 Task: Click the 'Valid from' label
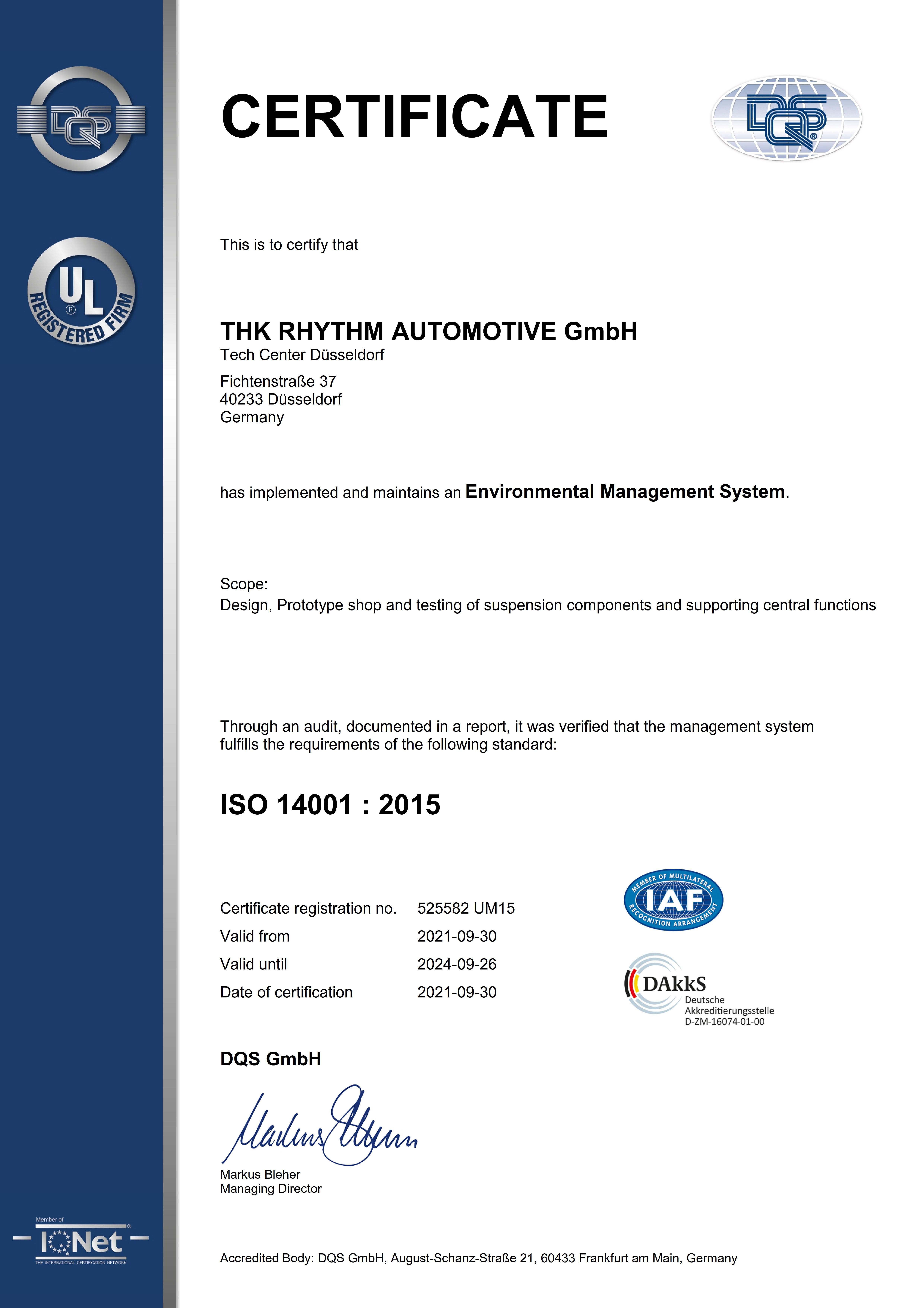[255, 936]
